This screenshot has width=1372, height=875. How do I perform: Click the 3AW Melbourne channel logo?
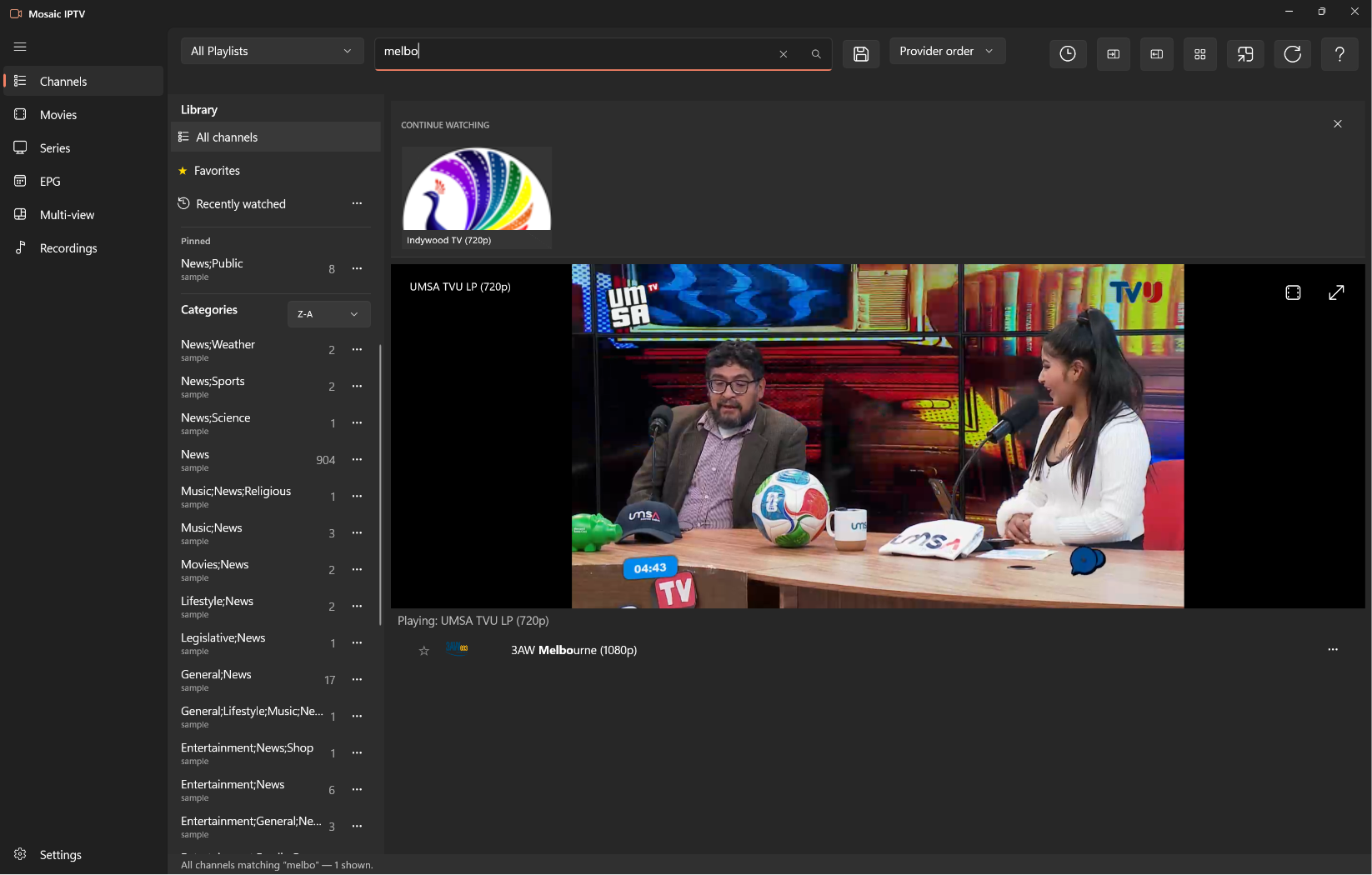click(457, 648)
